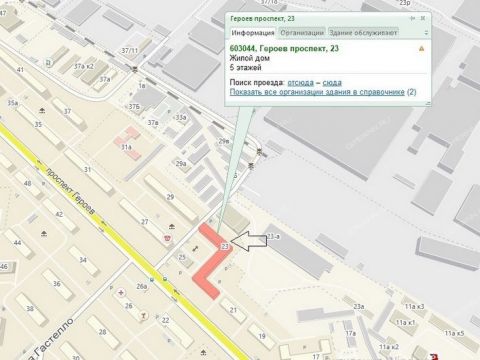Screen dimensions: 480x360
Task: Click the cocktail glass icon near building 26
Action: point(144,315)
